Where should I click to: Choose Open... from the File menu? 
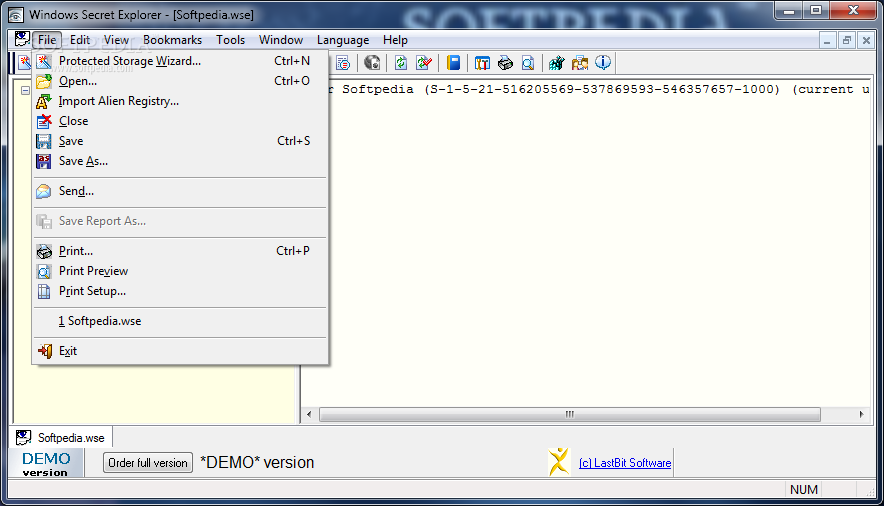[x=180, y=81]
